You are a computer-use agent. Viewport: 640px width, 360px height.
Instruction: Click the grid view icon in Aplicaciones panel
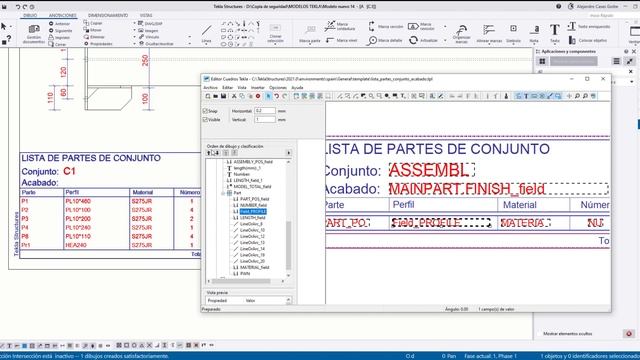(x=542, y=61)
